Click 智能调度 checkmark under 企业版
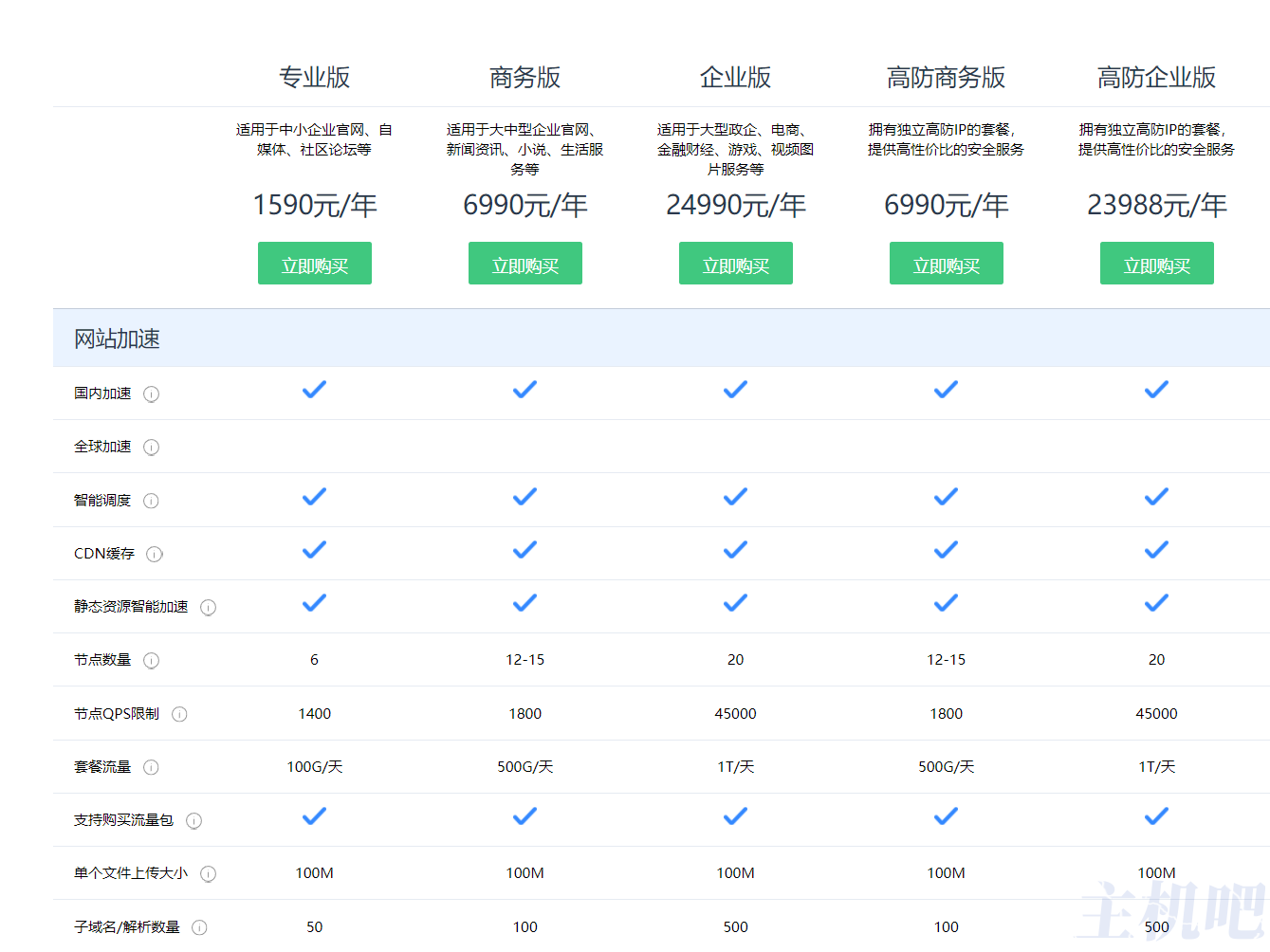 coord(735,497)
